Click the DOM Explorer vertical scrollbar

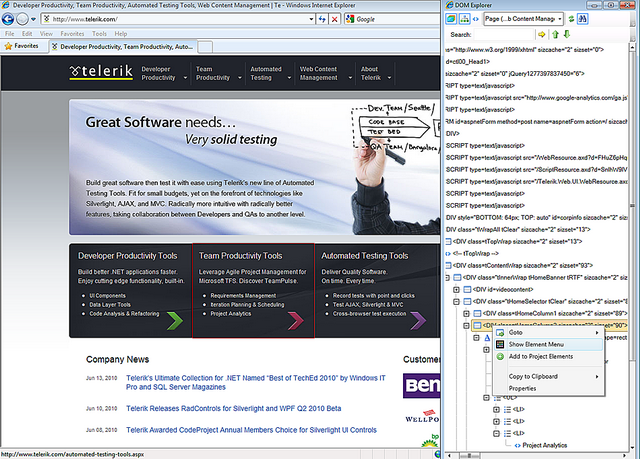pos(632,245)
